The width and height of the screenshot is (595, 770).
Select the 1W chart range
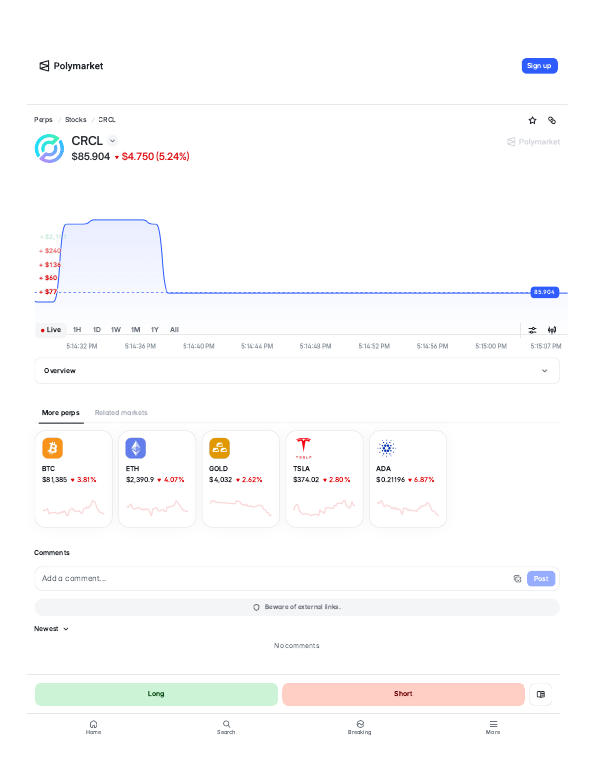point(116,330)
